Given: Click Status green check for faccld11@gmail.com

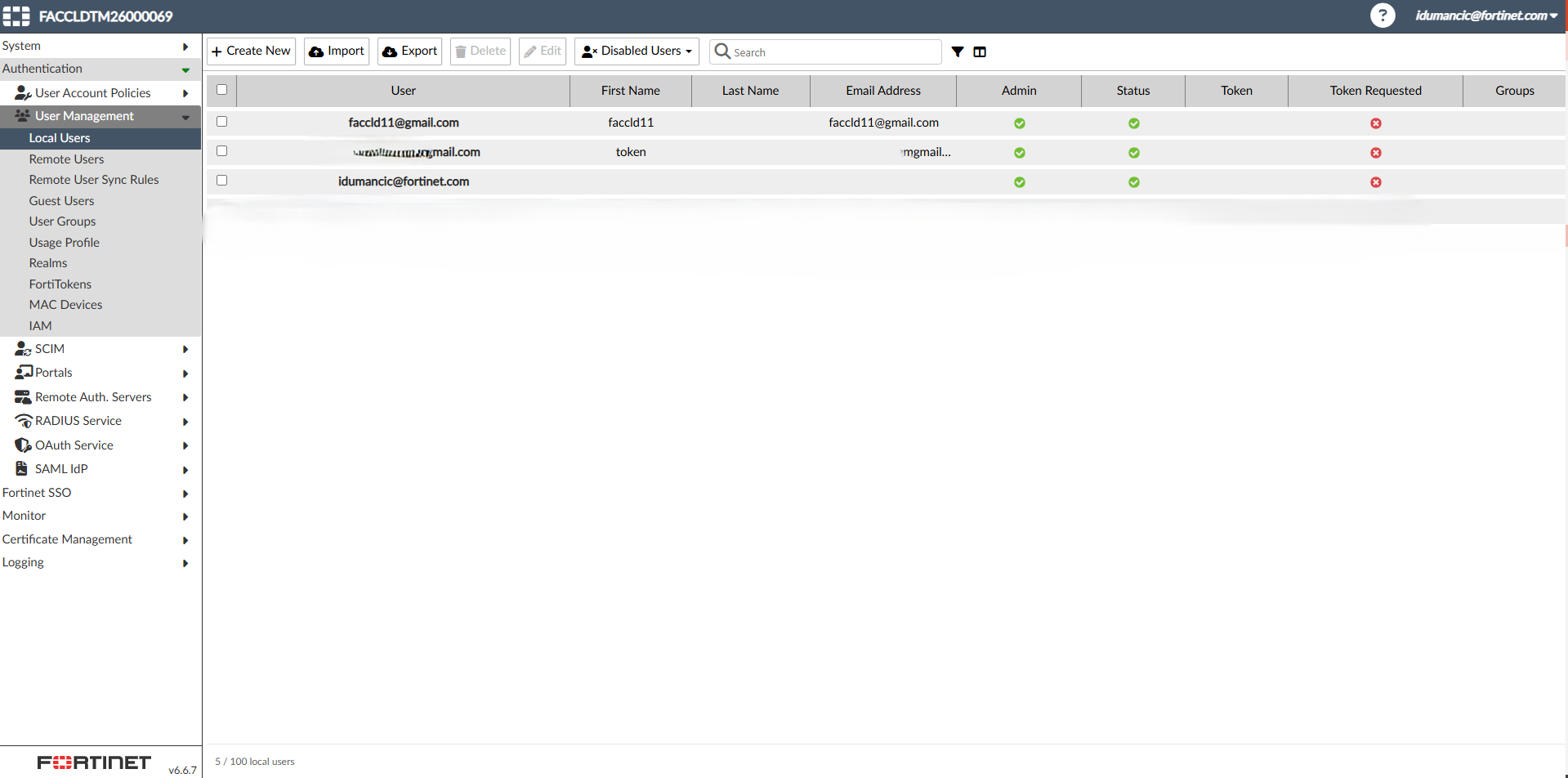Looking at the screenshot, I should point(1134,123).
